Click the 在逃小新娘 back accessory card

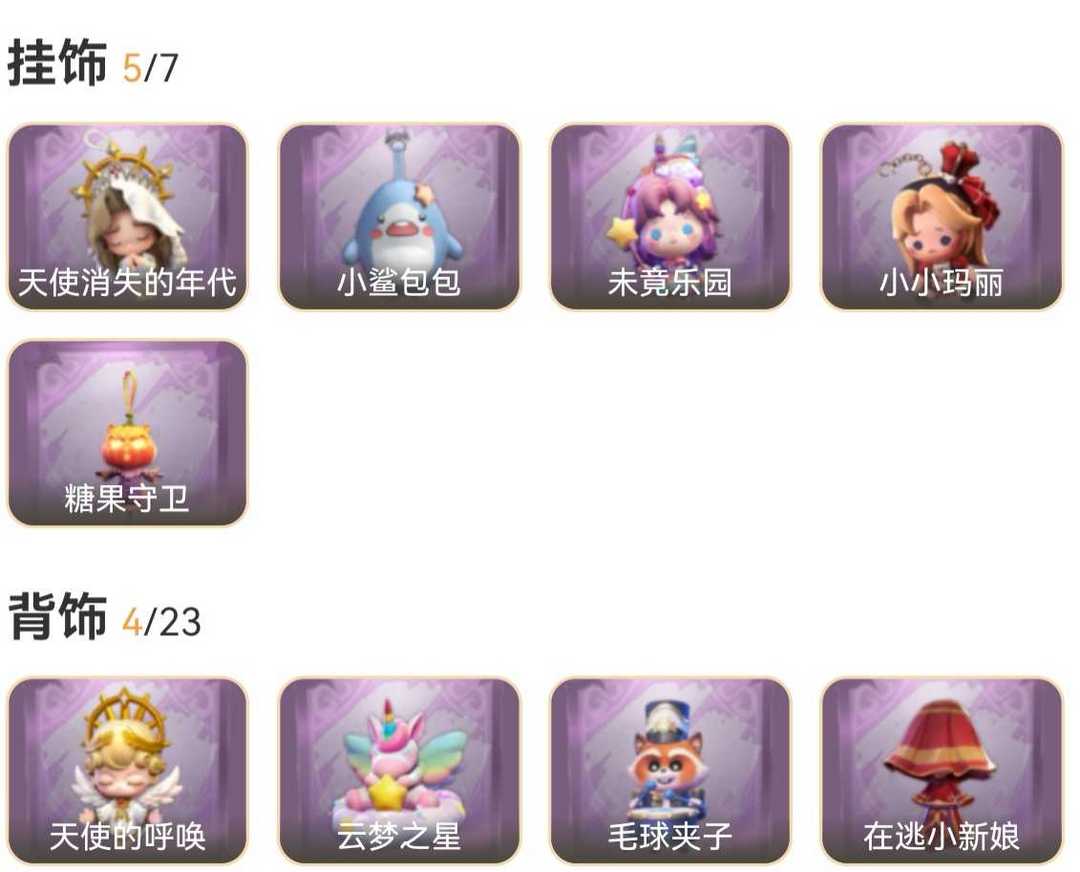[941, 771]
